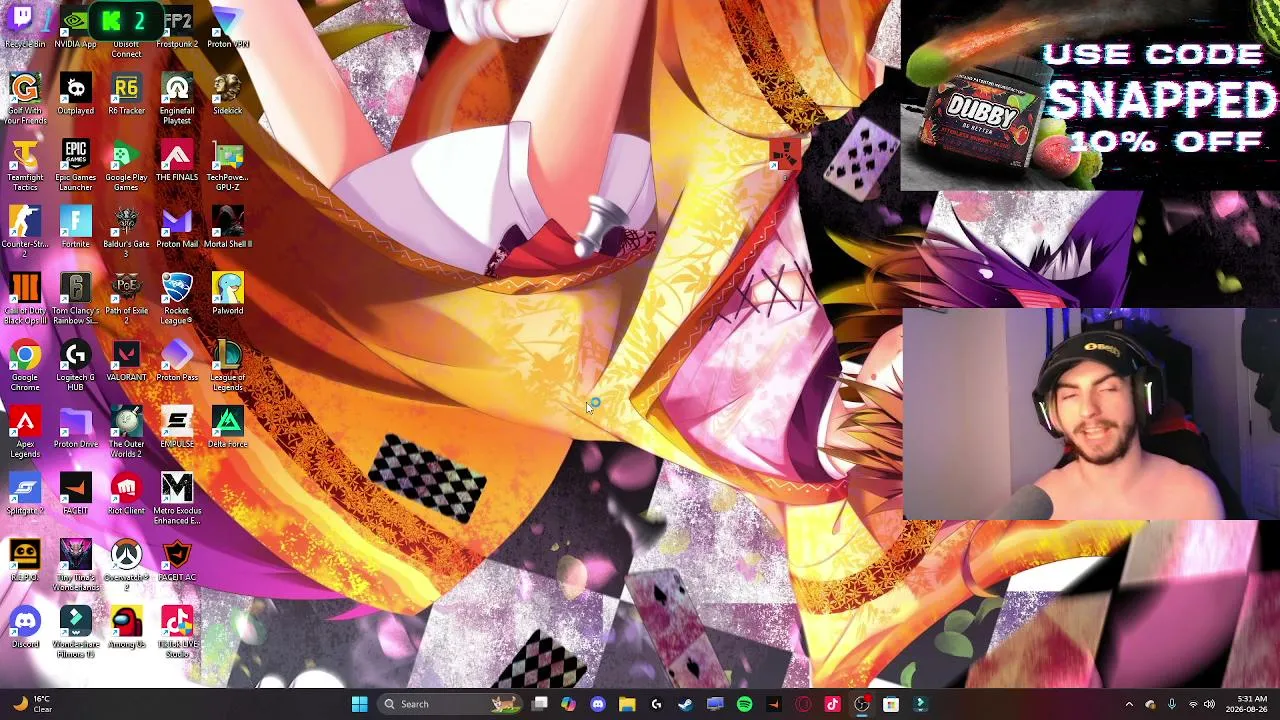The width and height of the screenshot is (1280, 720).
Task: Select the Enginefall Playtest desktop icon
Action: click(177, 100)
